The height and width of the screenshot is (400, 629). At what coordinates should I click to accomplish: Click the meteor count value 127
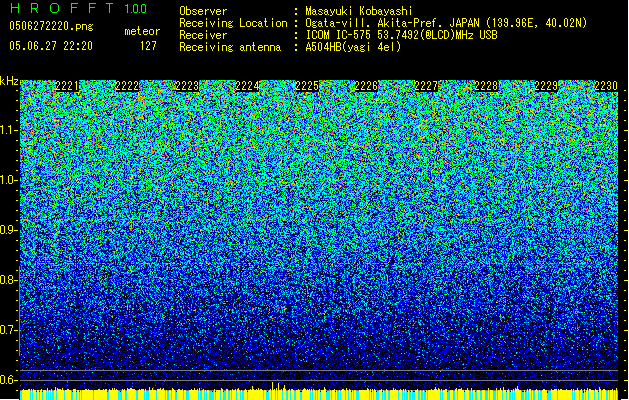point(148,46)
